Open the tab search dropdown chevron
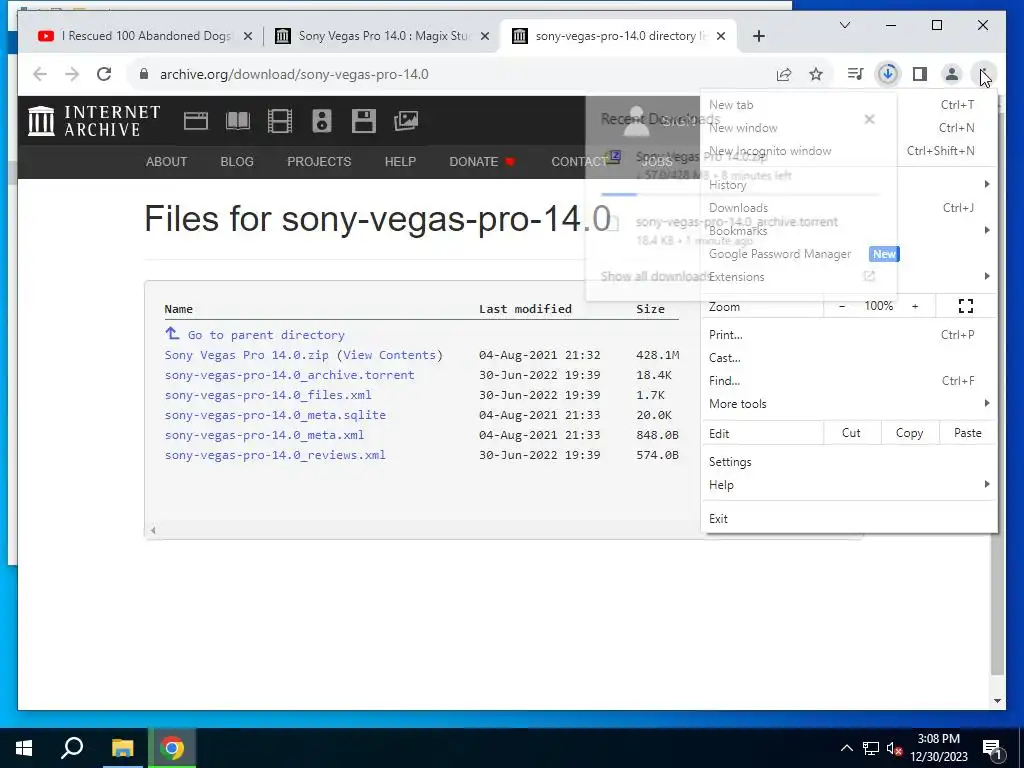 [x=844, y=25]
